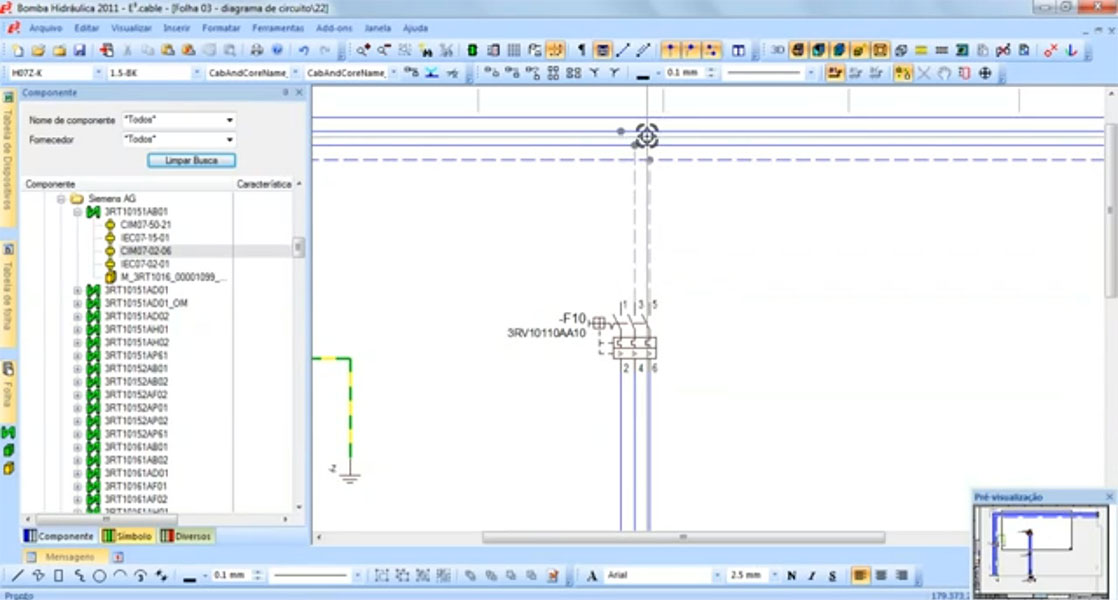Switch to Símbolo tab
Viewport: 1118px width, 600px height.
click(128, 536)
